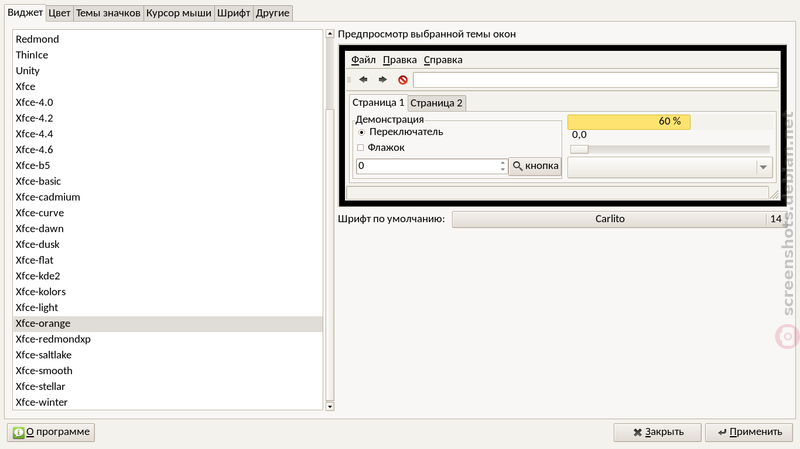Select the Xfce-cadmium theme
The width and height of the screenshot is (800, 449).
[x=168, y=197]
